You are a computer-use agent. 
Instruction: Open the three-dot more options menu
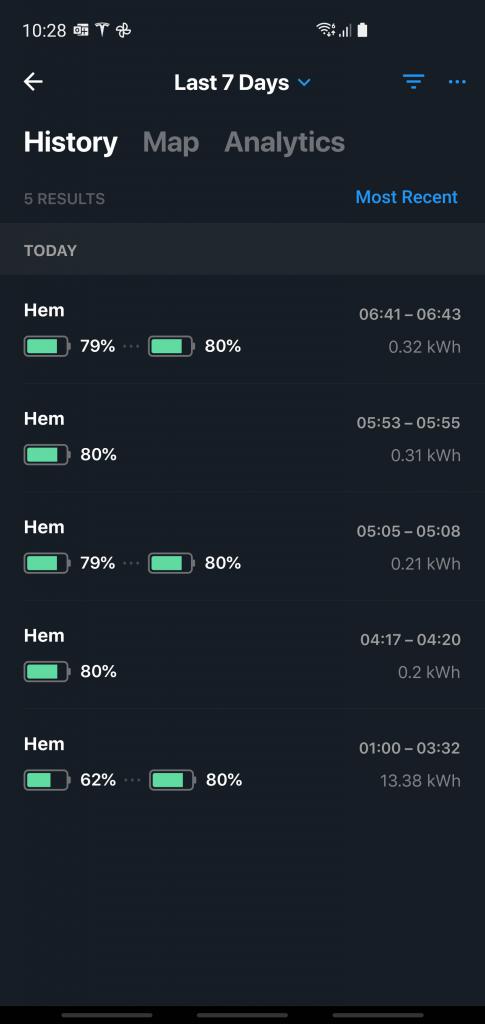457,82
